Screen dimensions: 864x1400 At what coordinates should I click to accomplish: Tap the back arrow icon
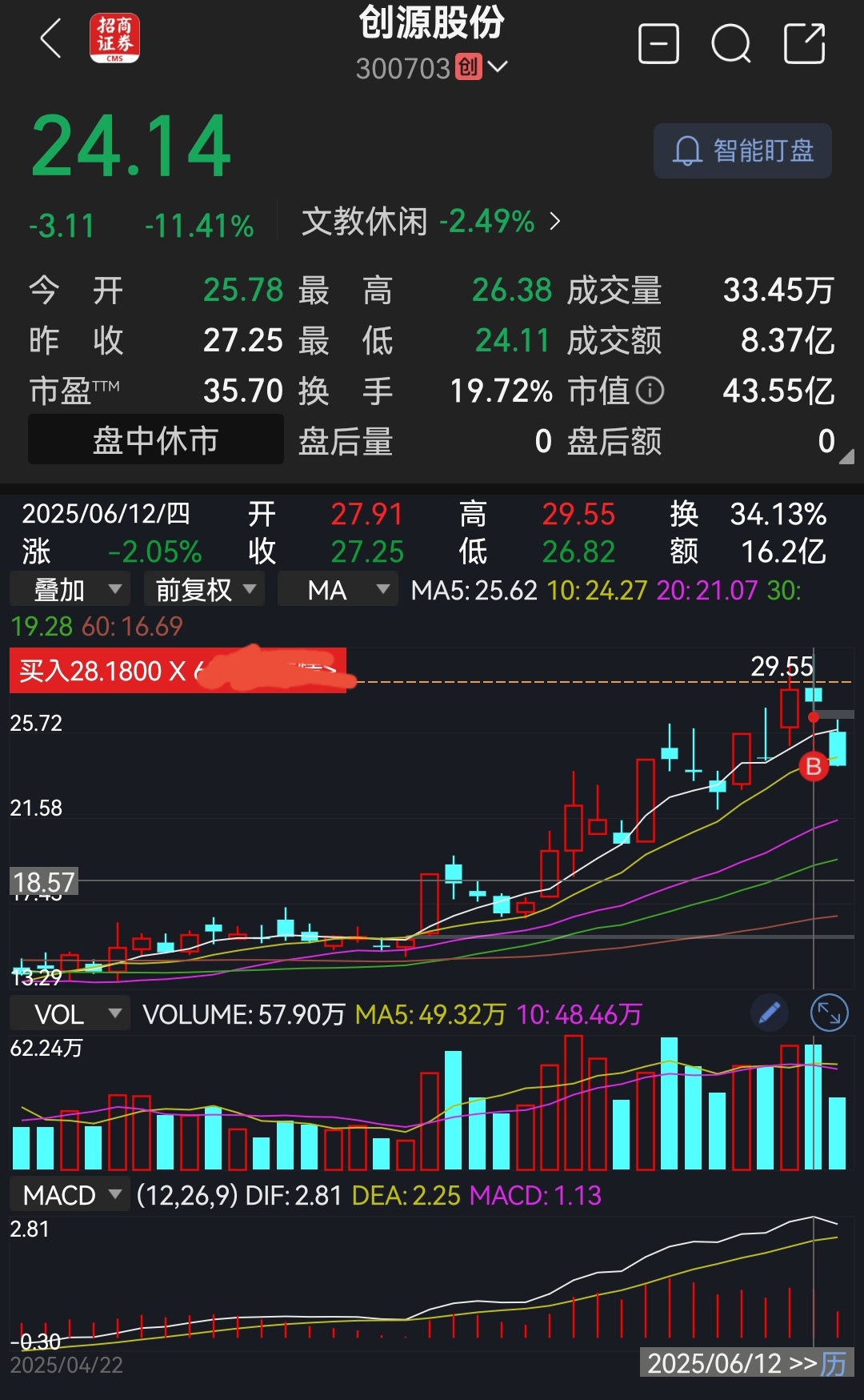tap(50, 38)
